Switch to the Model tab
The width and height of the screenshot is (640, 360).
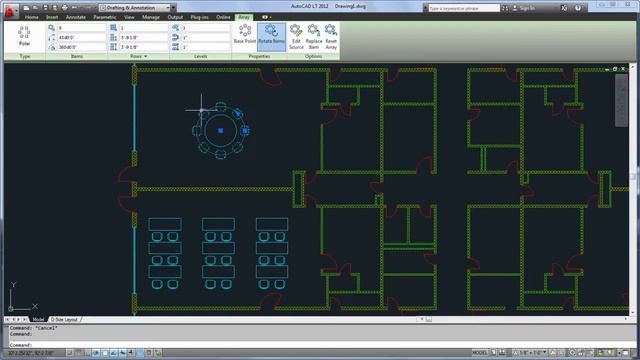coord(38,319)
